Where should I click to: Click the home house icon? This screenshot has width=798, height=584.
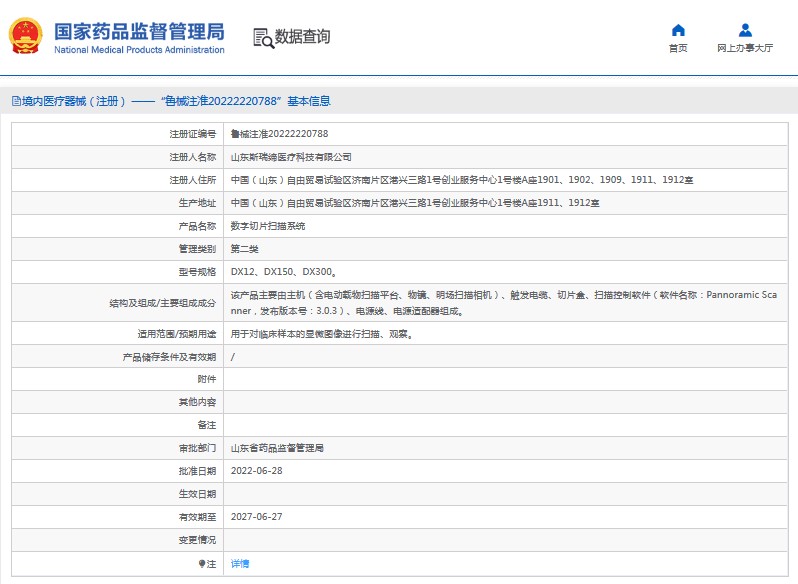point(678,30)
